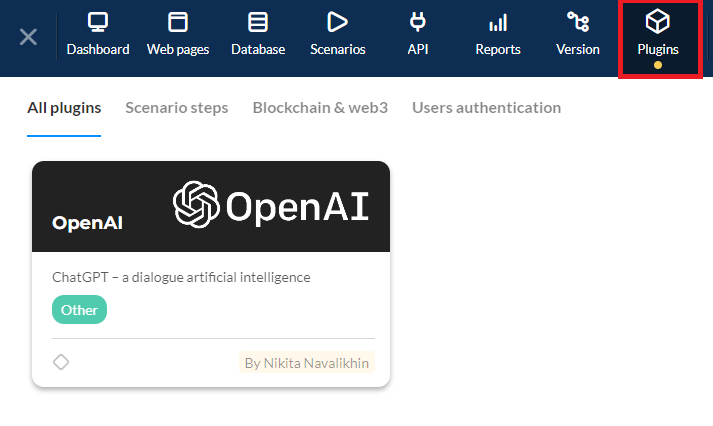
Task: Open the Blockchain & web3 tab
Action: (x=320, y=107)
